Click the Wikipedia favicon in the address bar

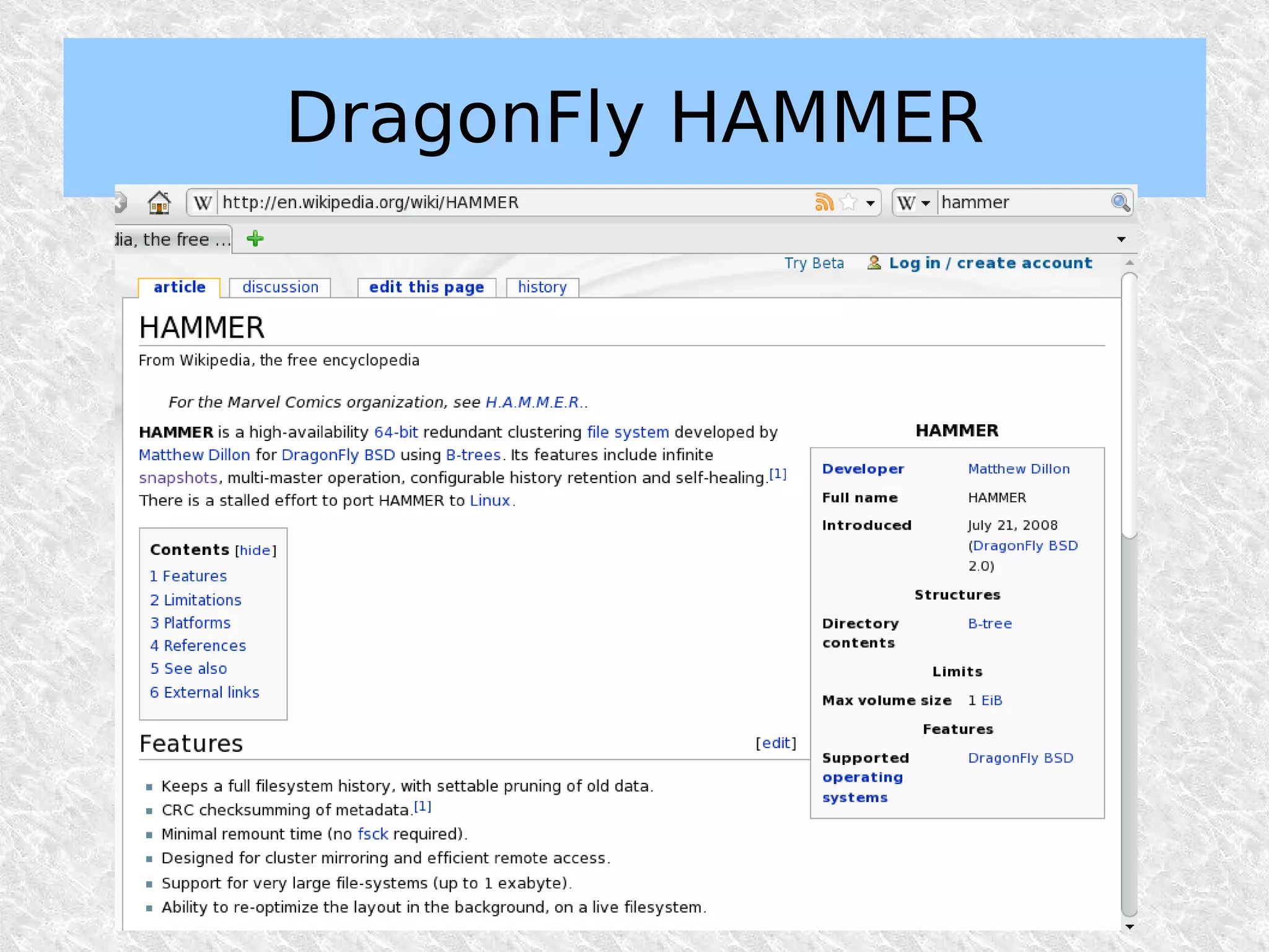tap(203, 203)
